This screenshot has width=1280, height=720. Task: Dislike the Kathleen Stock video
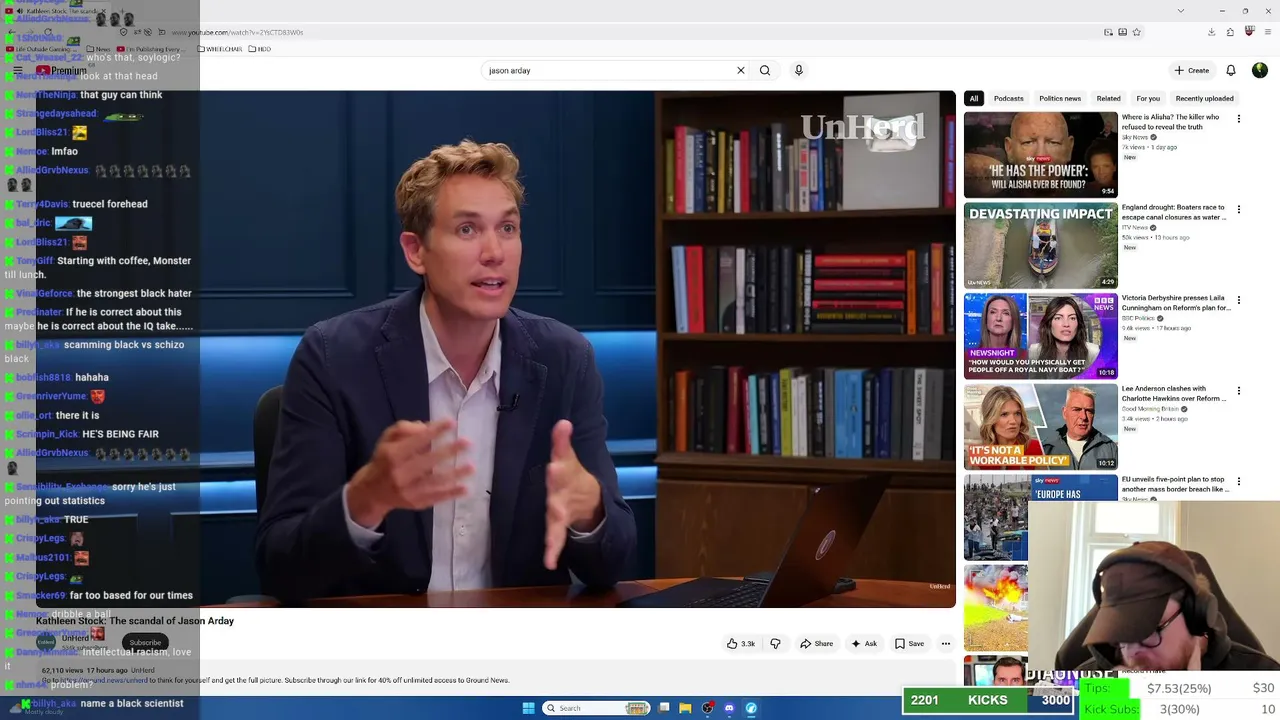pyautogui.click(x=775, y=644)
